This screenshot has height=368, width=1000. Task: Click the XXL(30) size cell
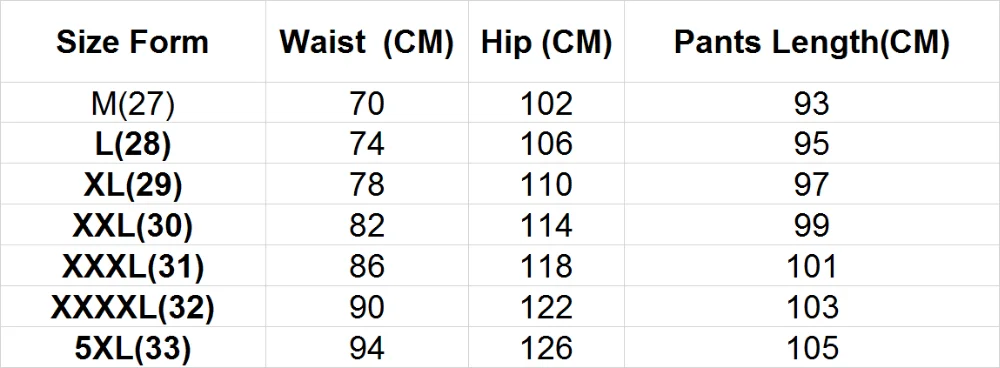pyautogui.click(x=133, y=225)
